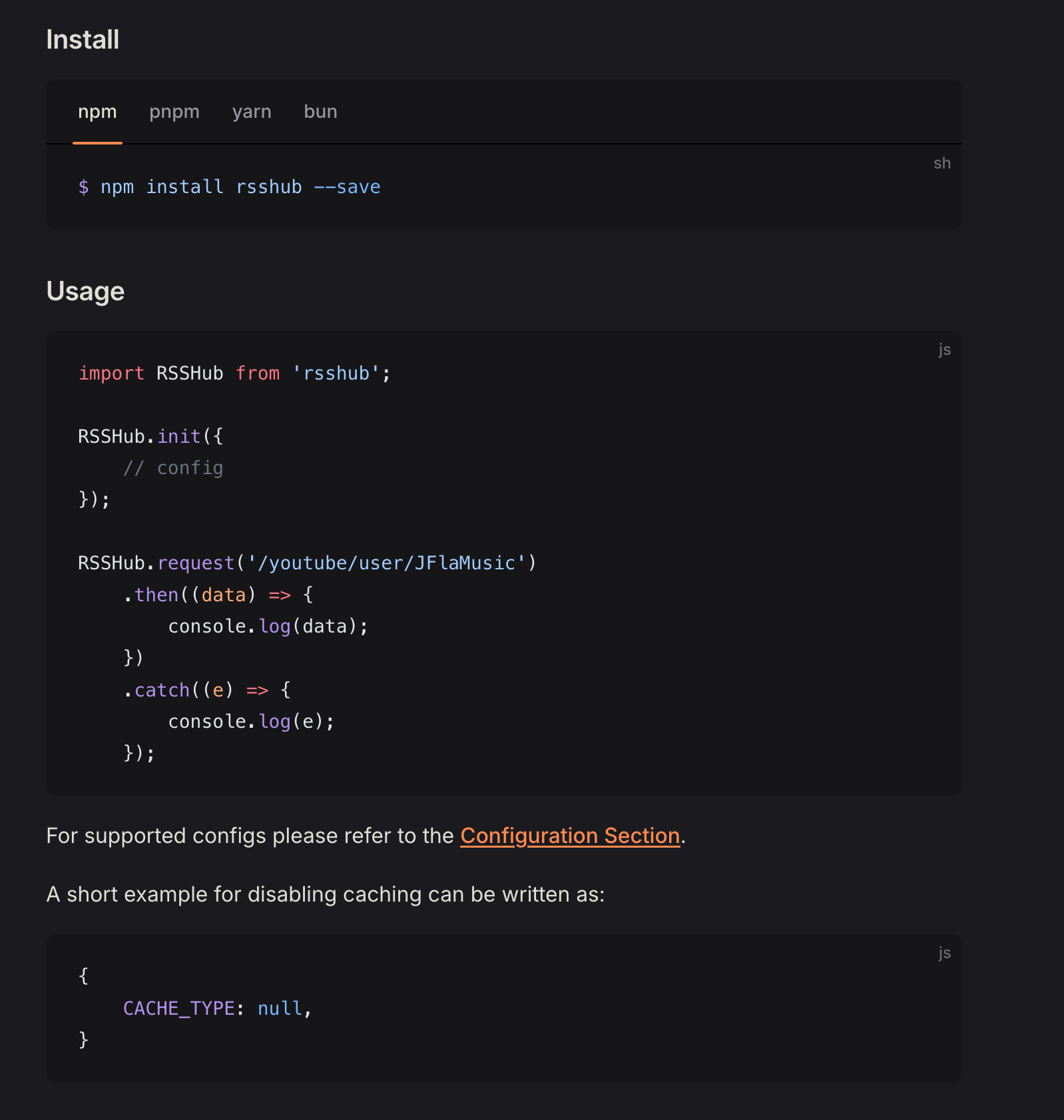Click the RSSHub.init call line
1064x1120 pixels.
(150, 437)
